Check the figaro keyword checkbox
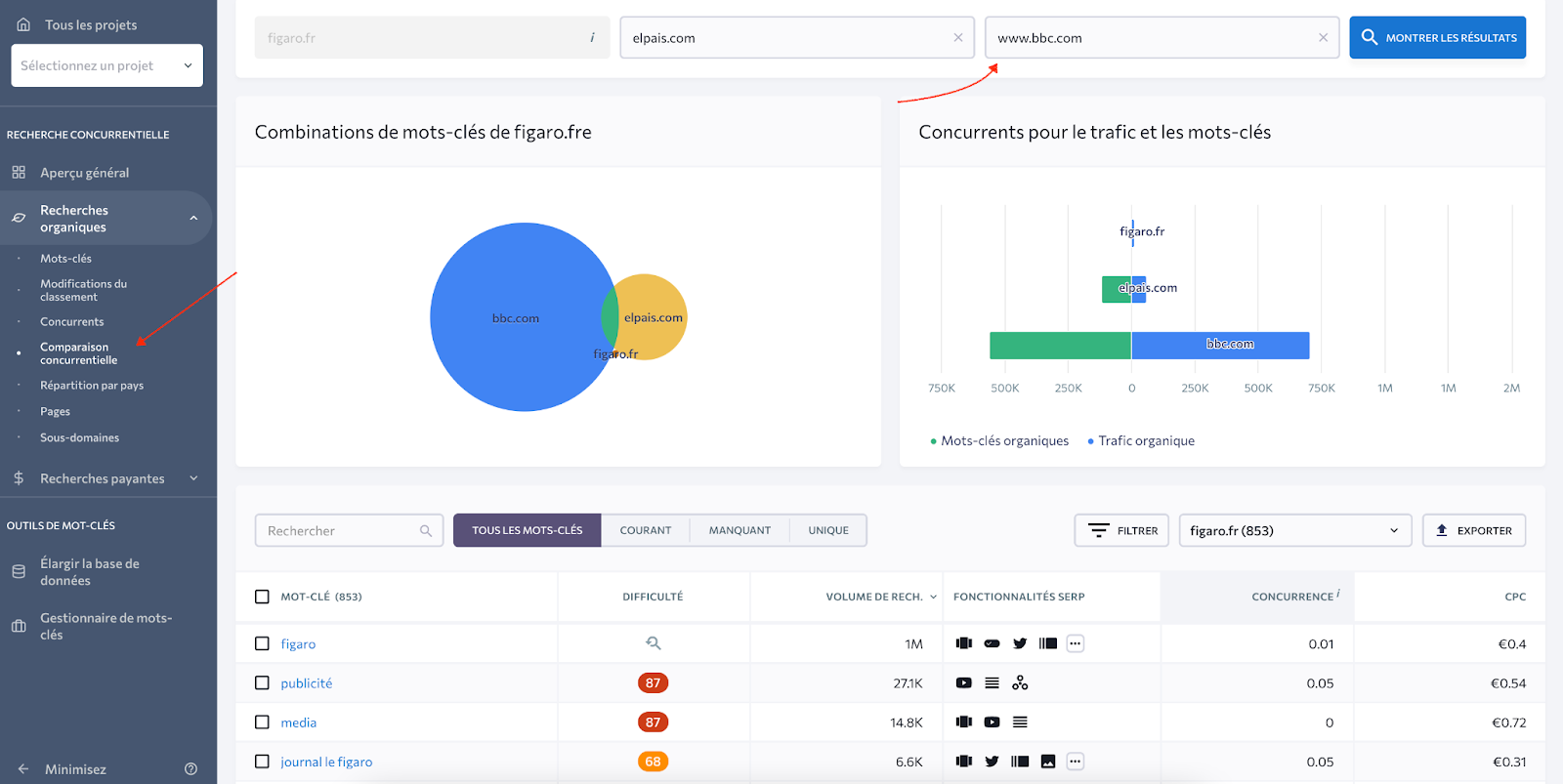This screenshot has height=784, width=1563. click(x=262, y=643)
